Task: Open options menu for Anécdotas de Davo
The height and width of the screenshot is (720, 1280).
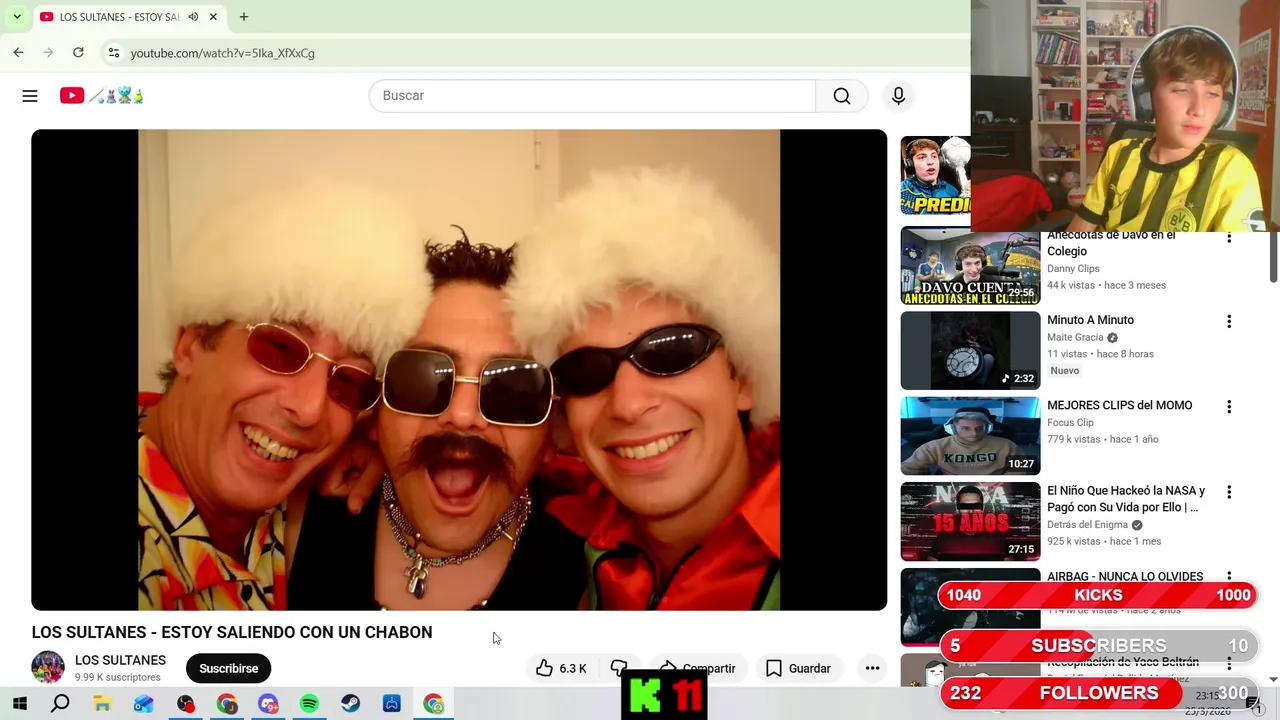Action: pyautogui.click(x=1229, y=238)
